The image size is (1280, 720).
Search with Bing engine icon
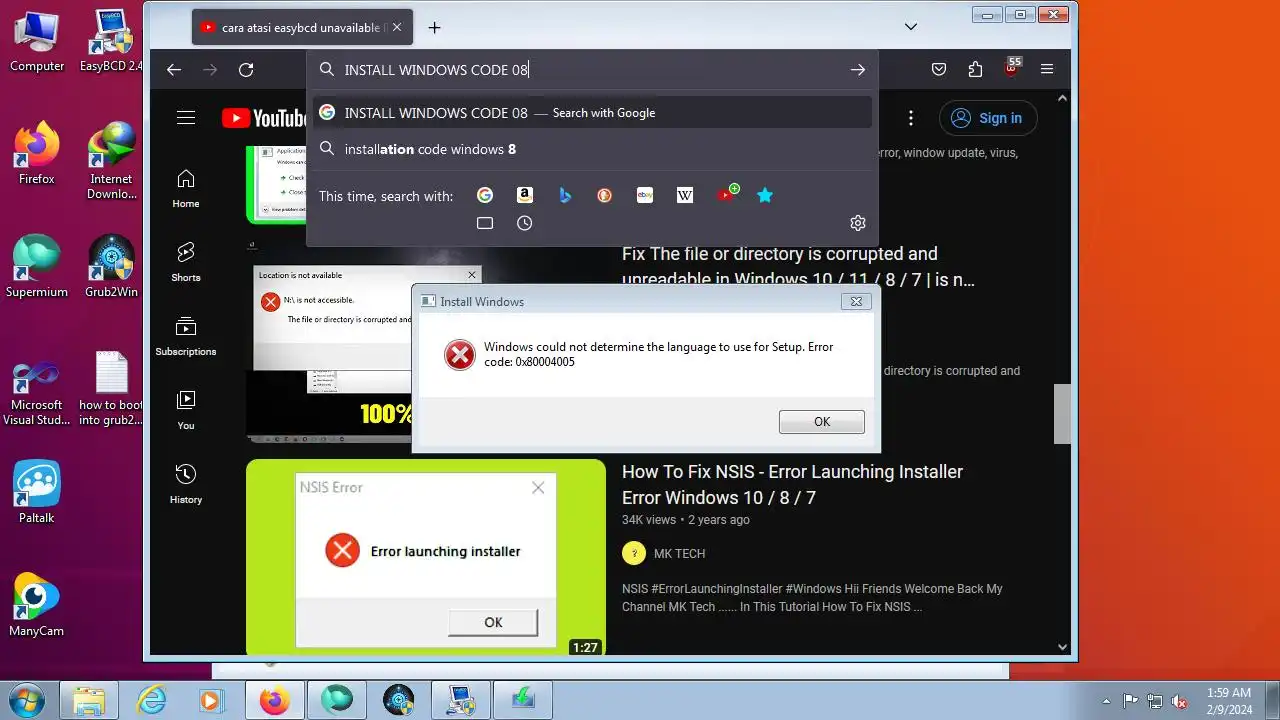click(565, 195)
